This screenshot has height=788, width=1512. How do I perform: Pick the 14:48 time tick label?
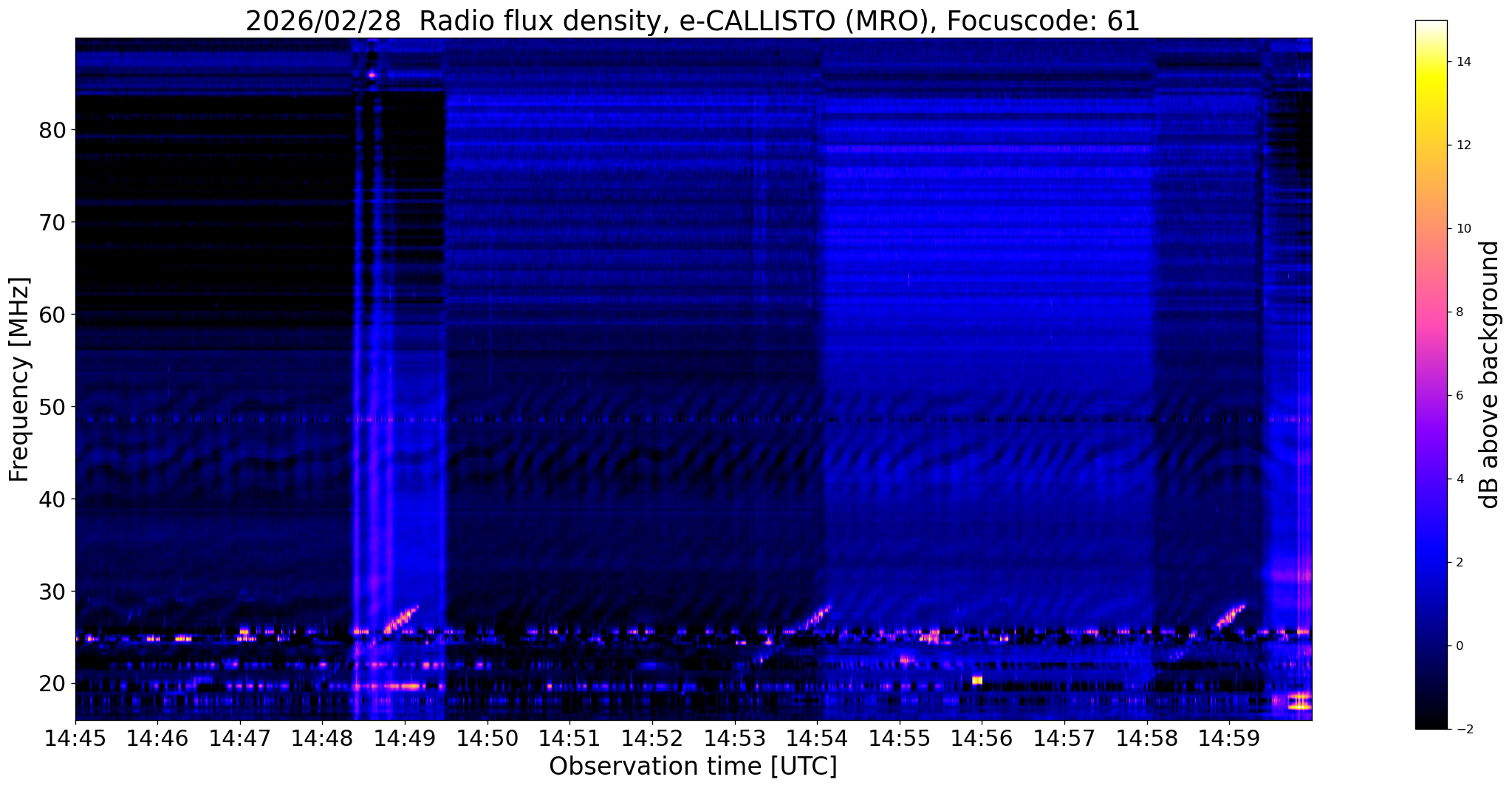[x=322, y=739]
